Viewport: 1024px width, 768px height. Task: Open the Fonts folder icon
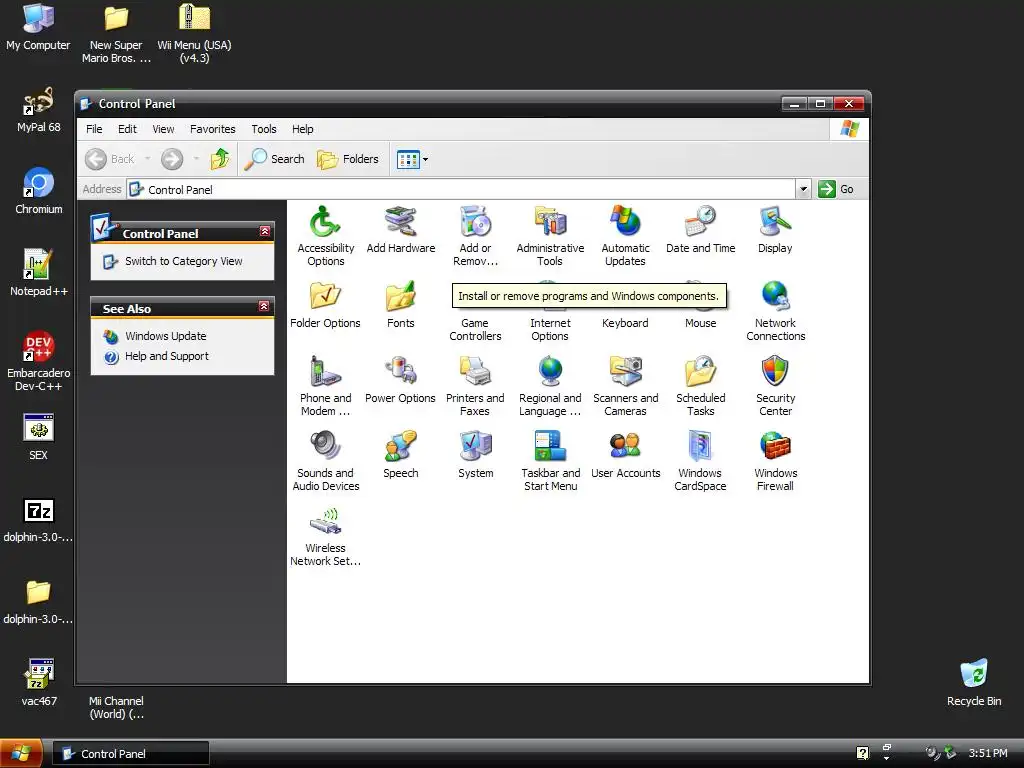pyautogui.click(x=400, y=296)
